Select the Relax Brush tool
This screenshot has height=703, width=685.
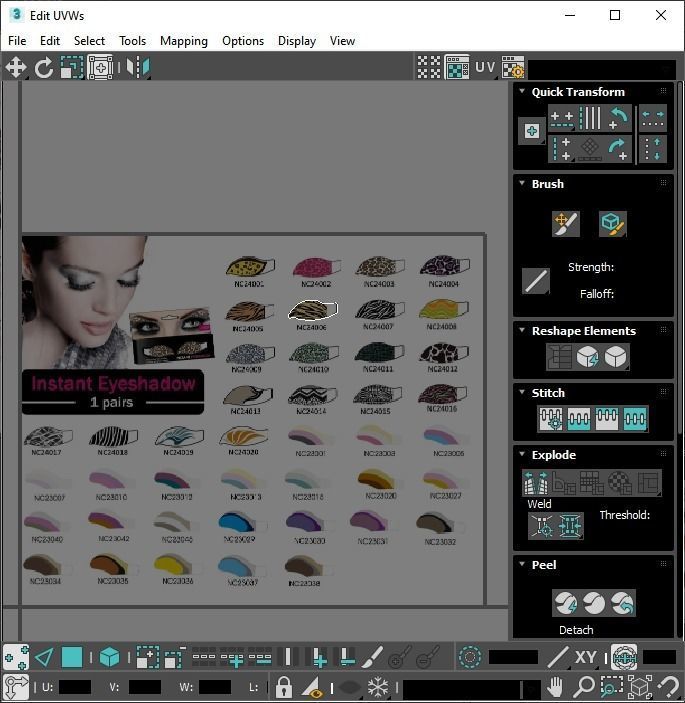[613, 223]
